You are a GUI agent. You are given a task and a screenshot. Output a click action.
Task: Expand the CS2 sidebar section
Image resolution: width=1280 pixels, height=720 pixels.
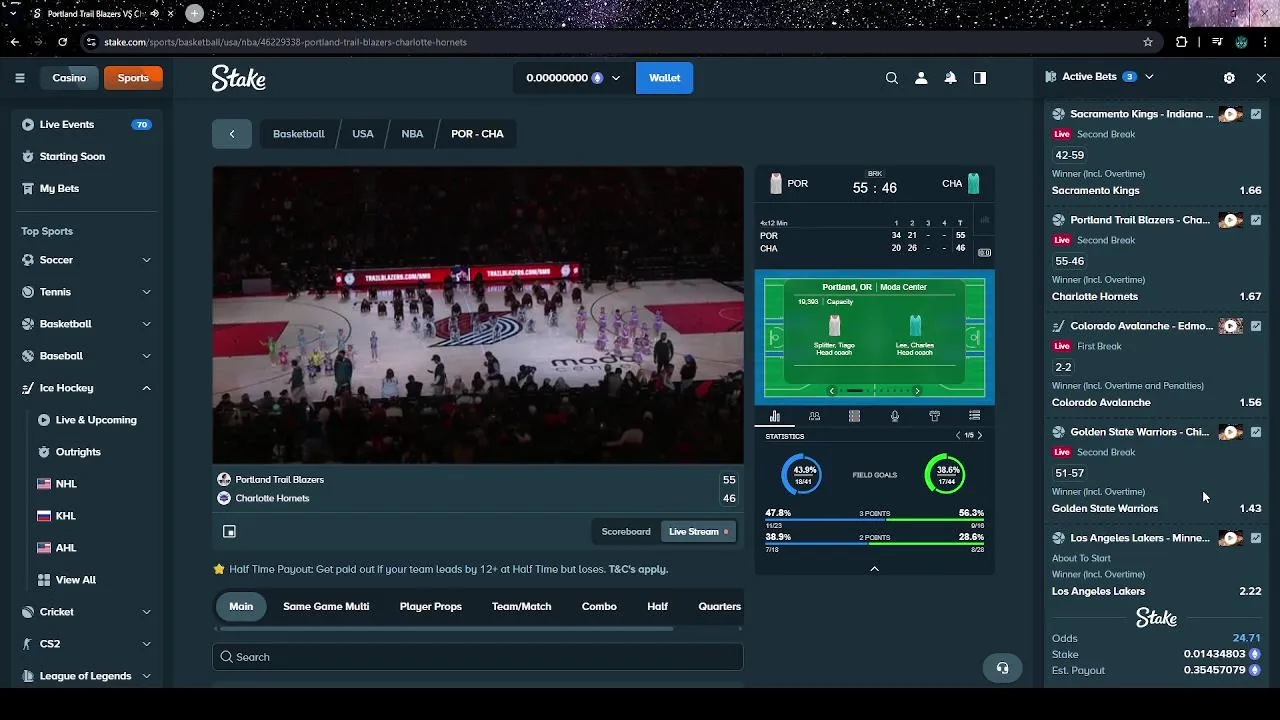point(146,644)
